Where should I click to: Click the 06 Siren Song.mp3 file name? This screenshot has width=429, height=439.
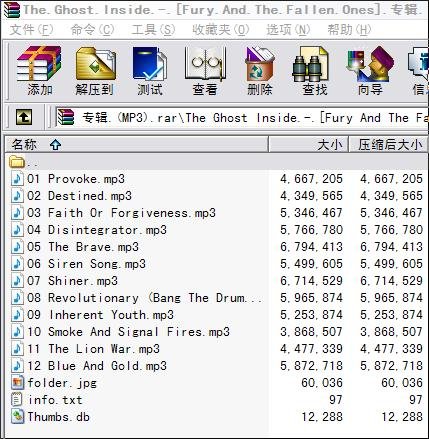coord(86,264)
